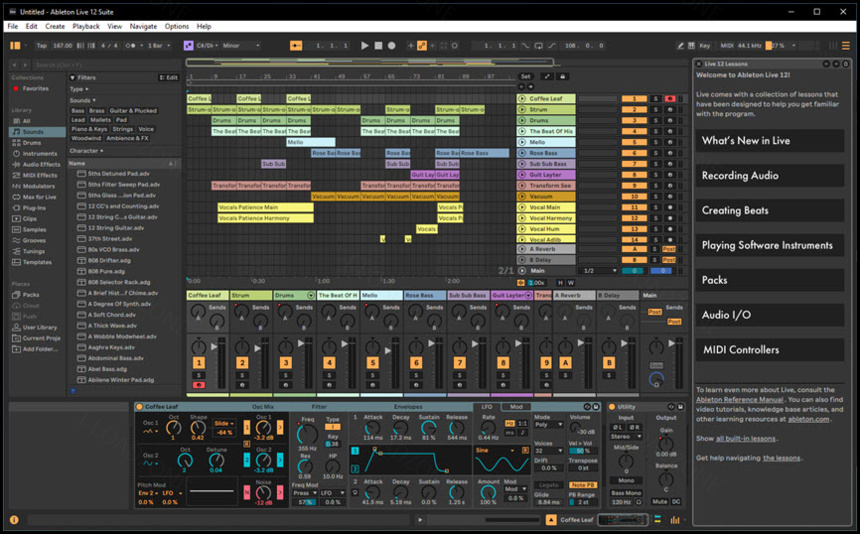Screen dimensions: 860x534
Task: Toggle the Utility device activator
Action: pos(612,407)
